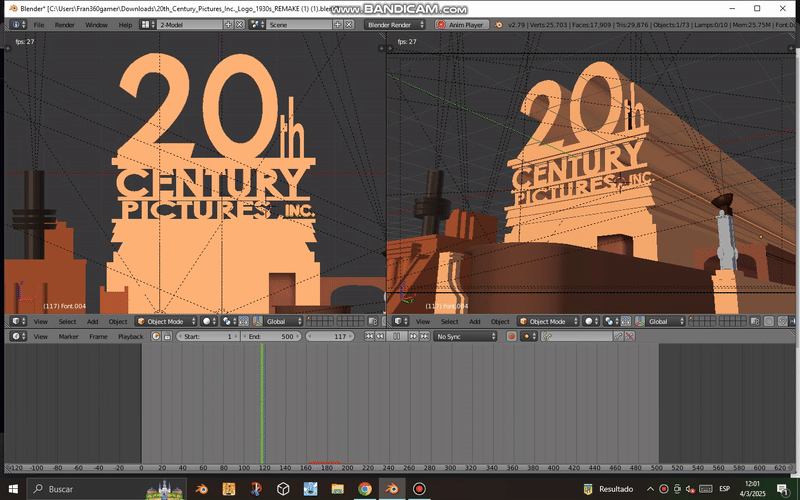Click the Blender logo icon in info header
The height and width of the screenshot is (500, 800).
click(498, 24)
